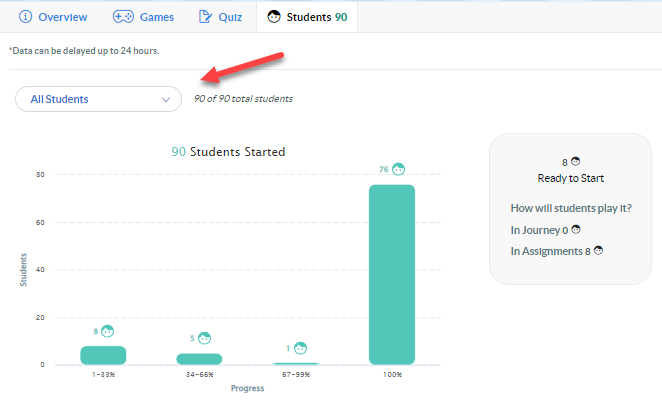Click the dropdown chevron arrow
Image resolution: width=662 pixels, height=414 pixels.
point(166,99)
